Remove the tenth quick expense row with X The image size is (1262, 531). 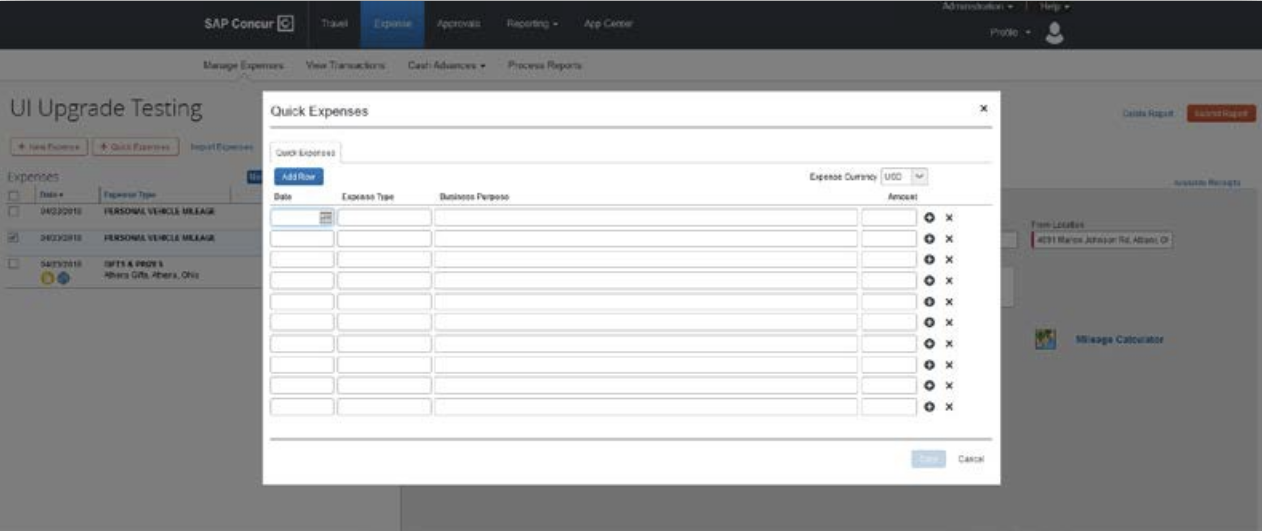click(949, 406)
